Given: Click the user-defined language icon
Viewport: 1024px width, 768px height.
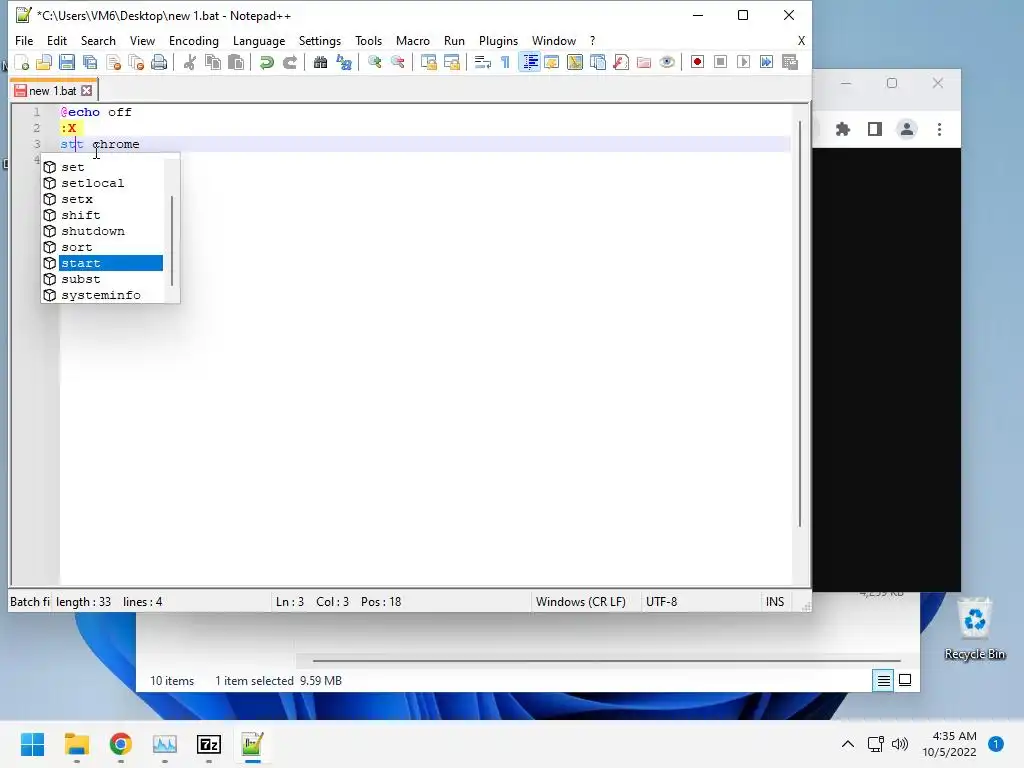Looking at the screenshot, I should pos(552,63).
